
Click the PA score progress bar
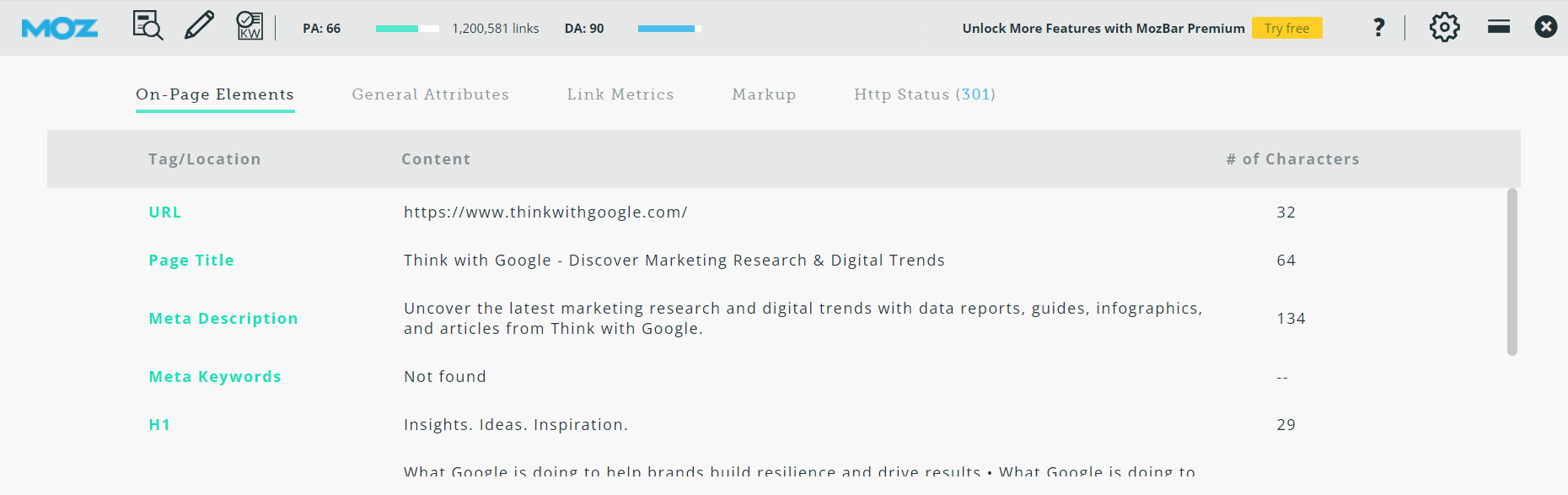[407, 29]
